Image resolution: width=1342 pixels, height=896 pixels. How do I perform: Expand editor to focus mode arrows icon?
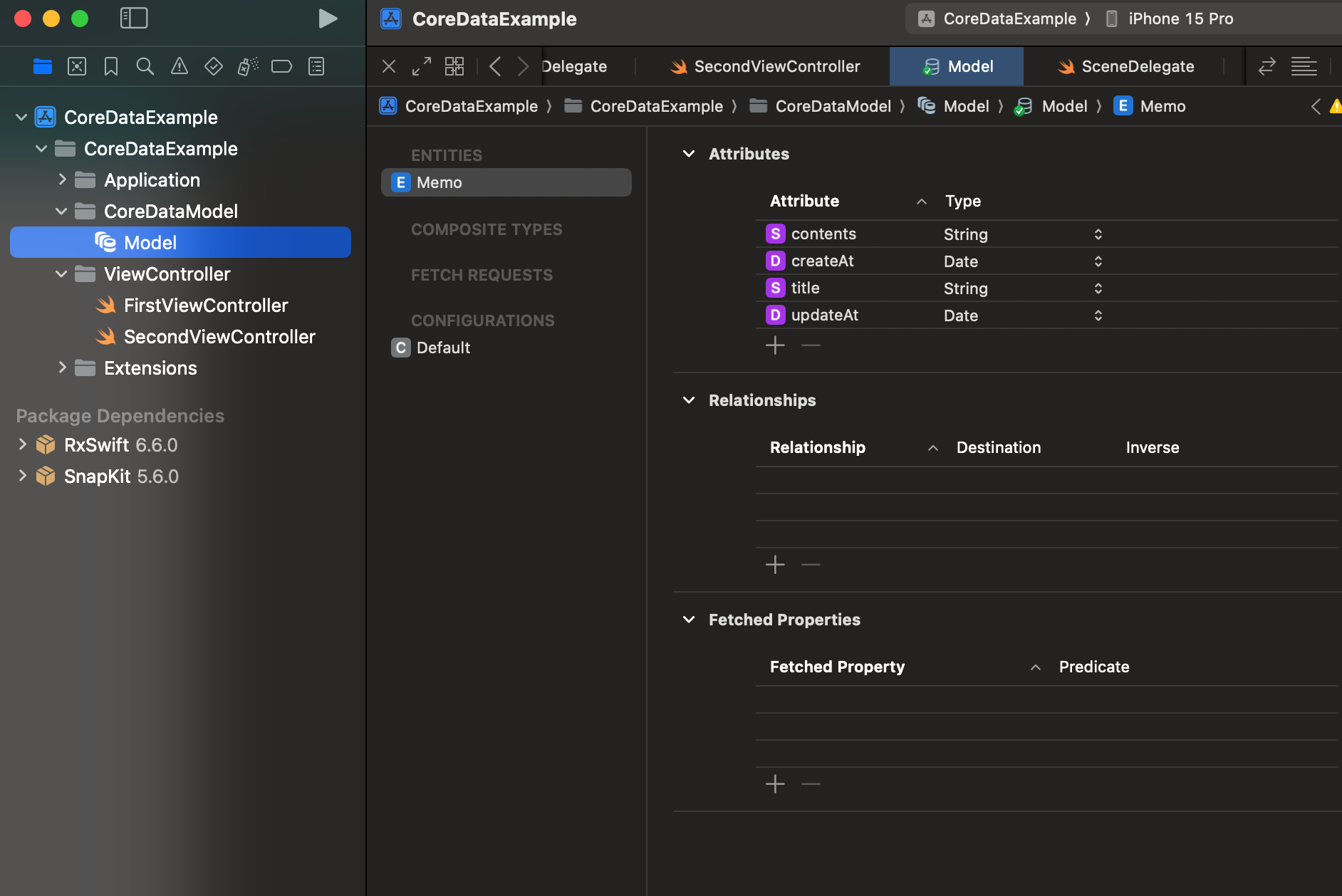(x=422, y=66)
